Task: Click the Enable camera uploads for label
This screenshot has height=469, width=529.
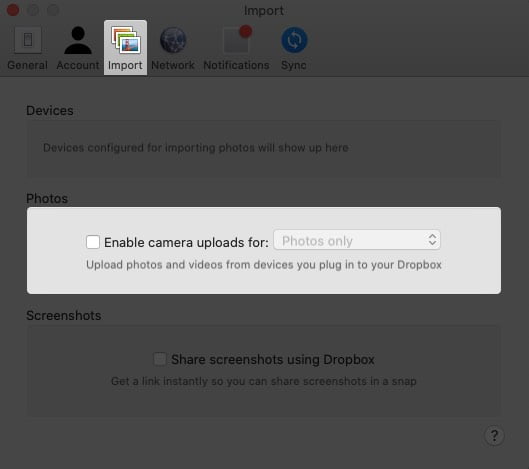Action: click(x=186, y=242)
